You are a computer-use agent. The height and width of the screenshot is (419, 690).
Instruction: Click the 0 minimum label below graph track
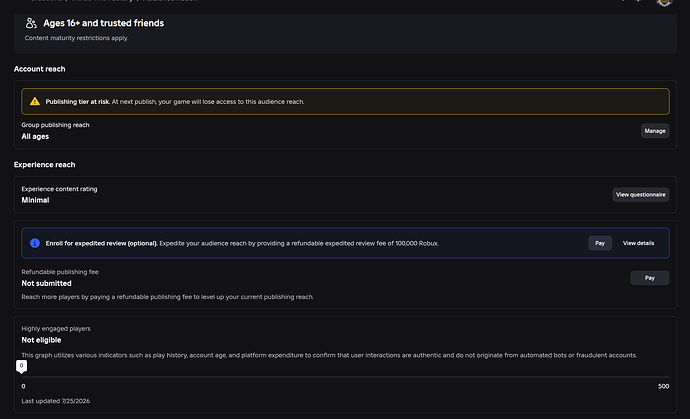click(x=23, y=386)
